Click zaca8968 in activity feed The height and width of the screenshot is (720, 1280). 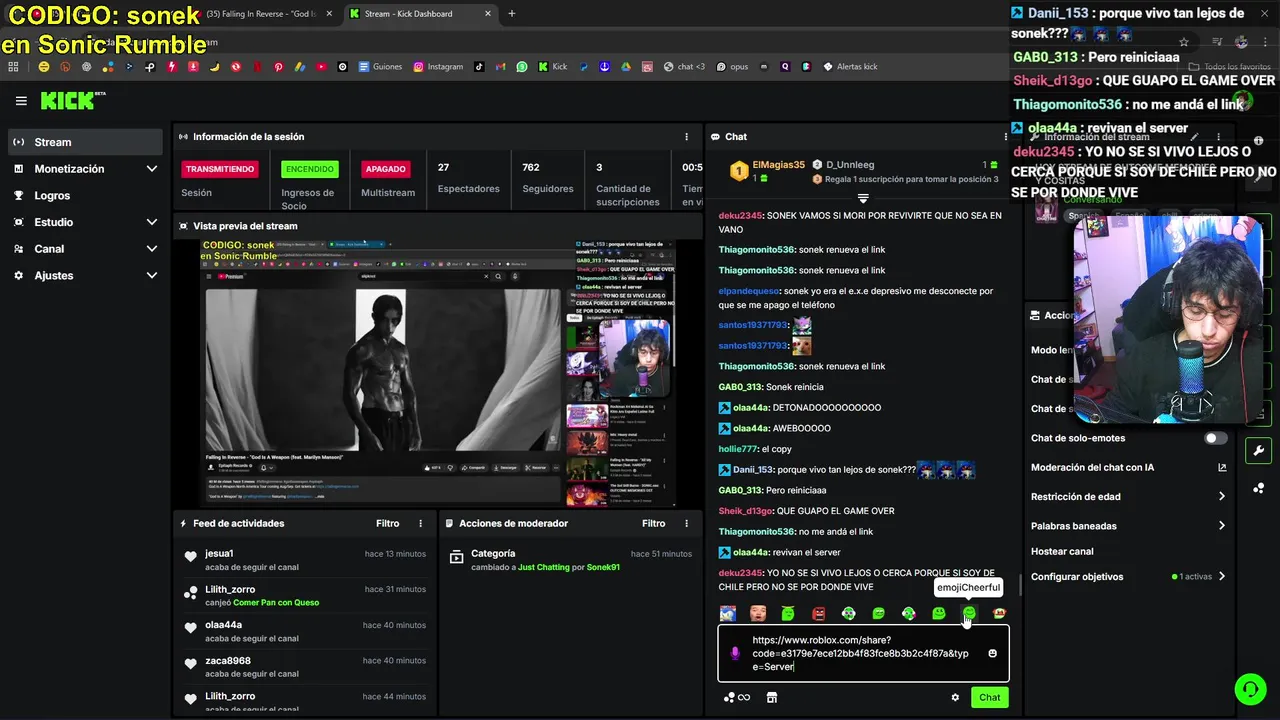(x=228, y=661)
